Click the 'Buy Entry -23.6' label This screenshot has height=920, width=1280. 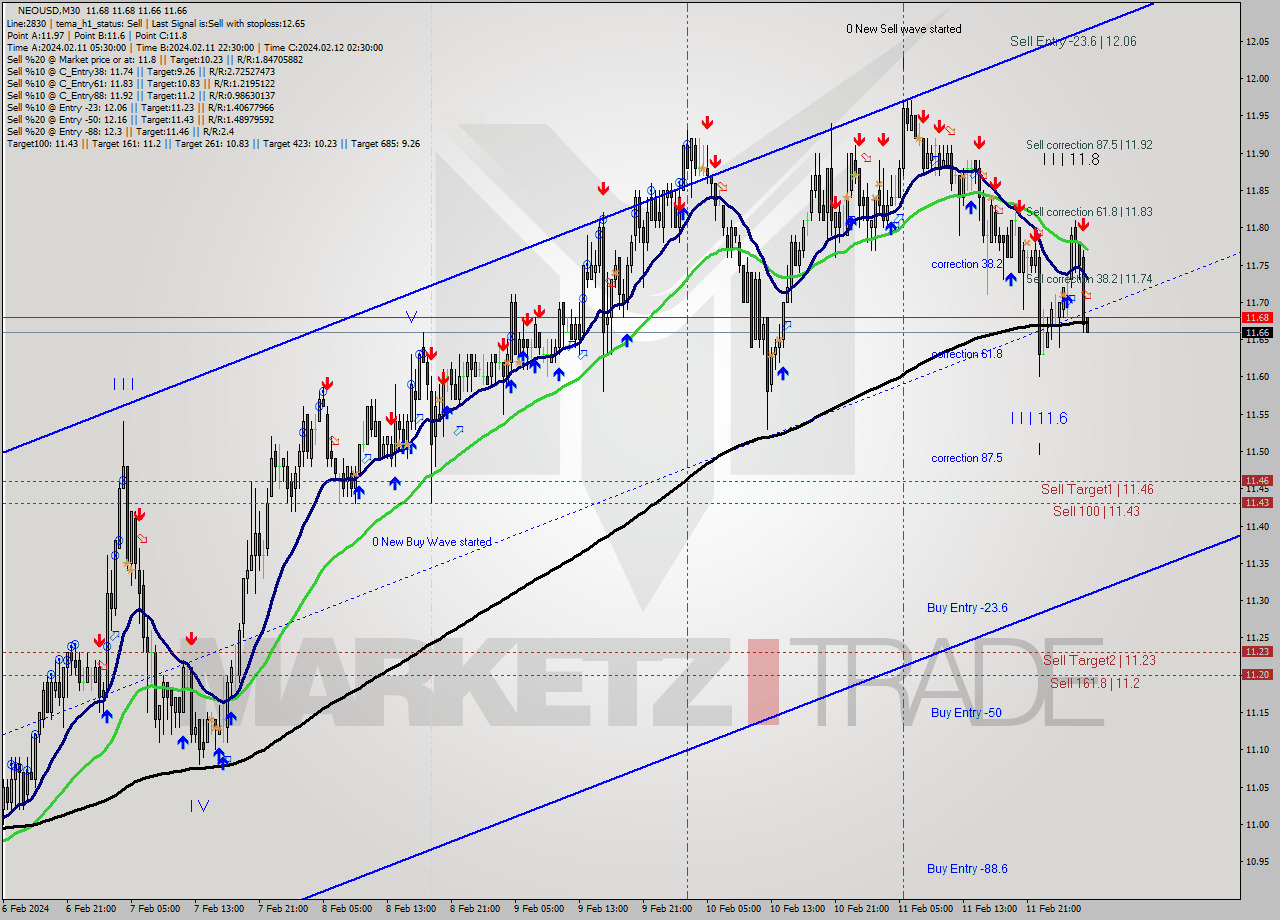(x=967, y=608)
